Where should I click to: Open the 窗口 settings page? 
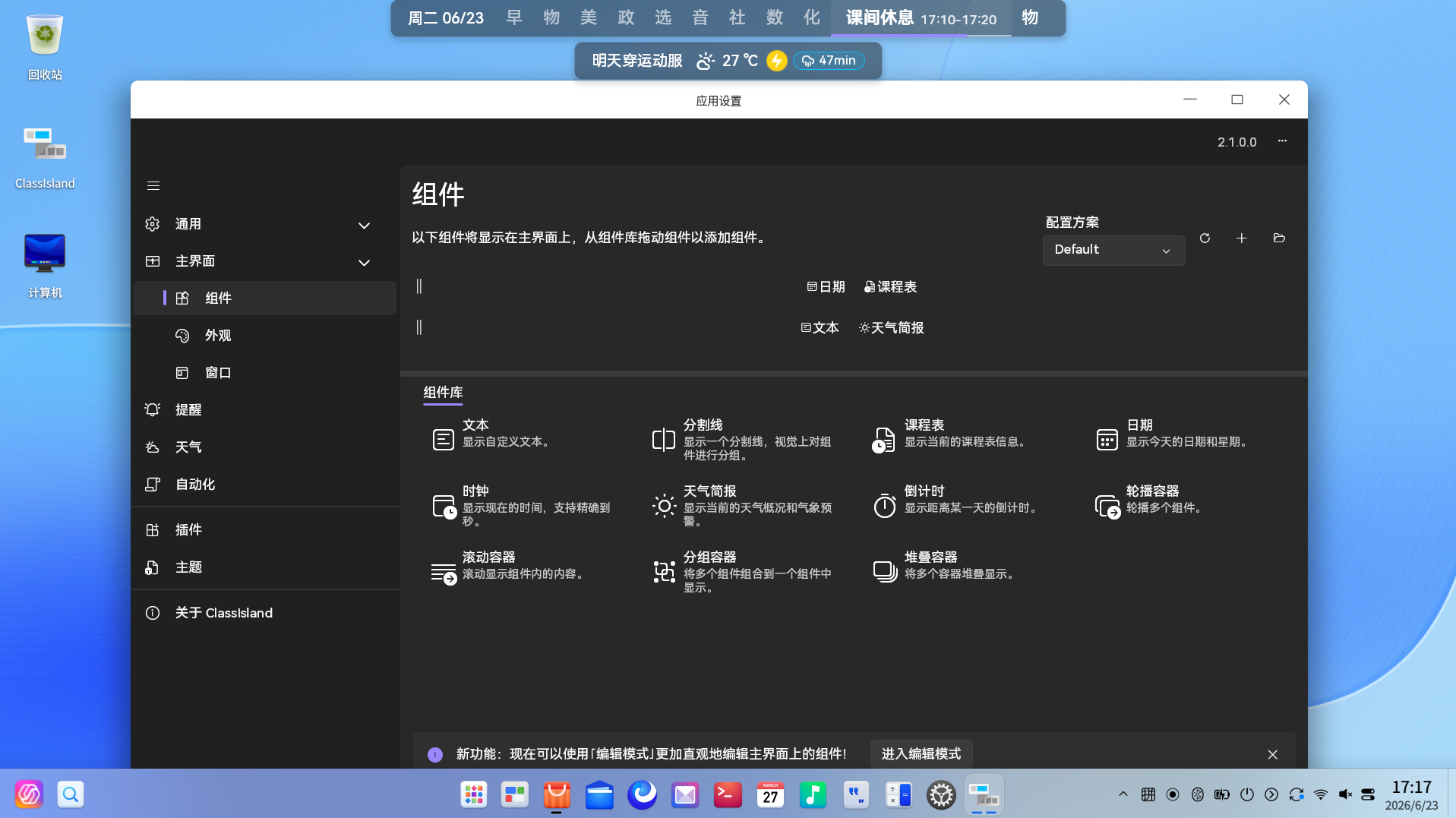tap(265, 373)
